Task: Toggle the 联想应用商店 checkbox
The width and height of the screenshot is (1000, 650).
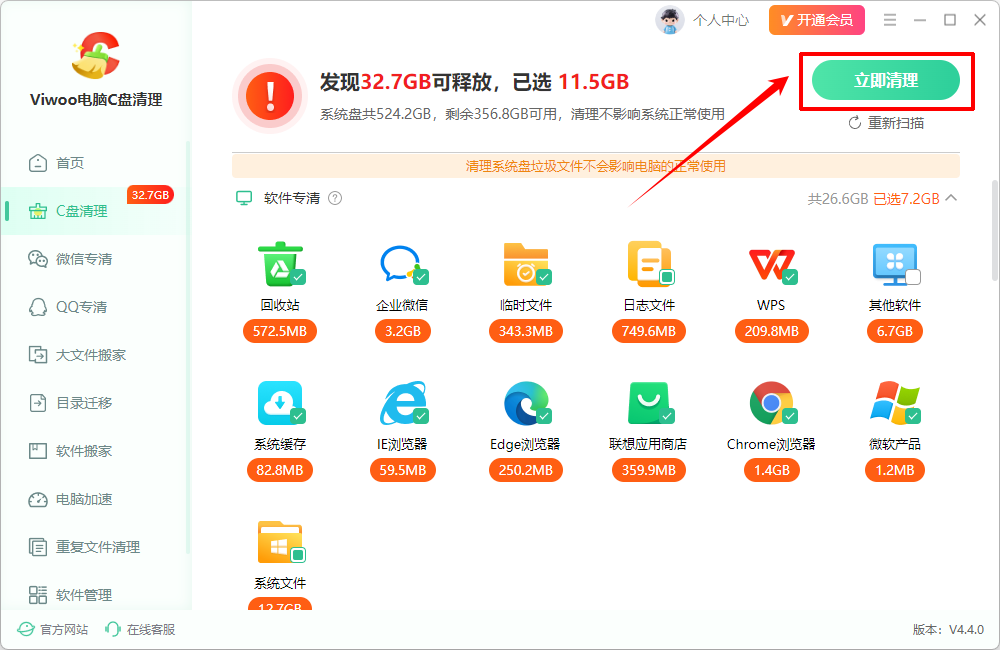Action: (x=667, y=416)
